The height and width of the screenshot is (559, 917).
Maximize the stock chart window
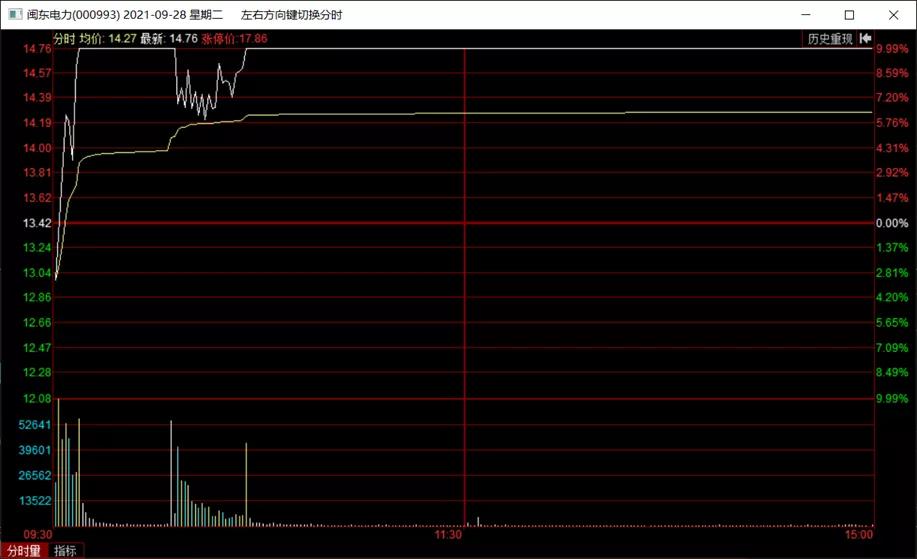point(850,15)
